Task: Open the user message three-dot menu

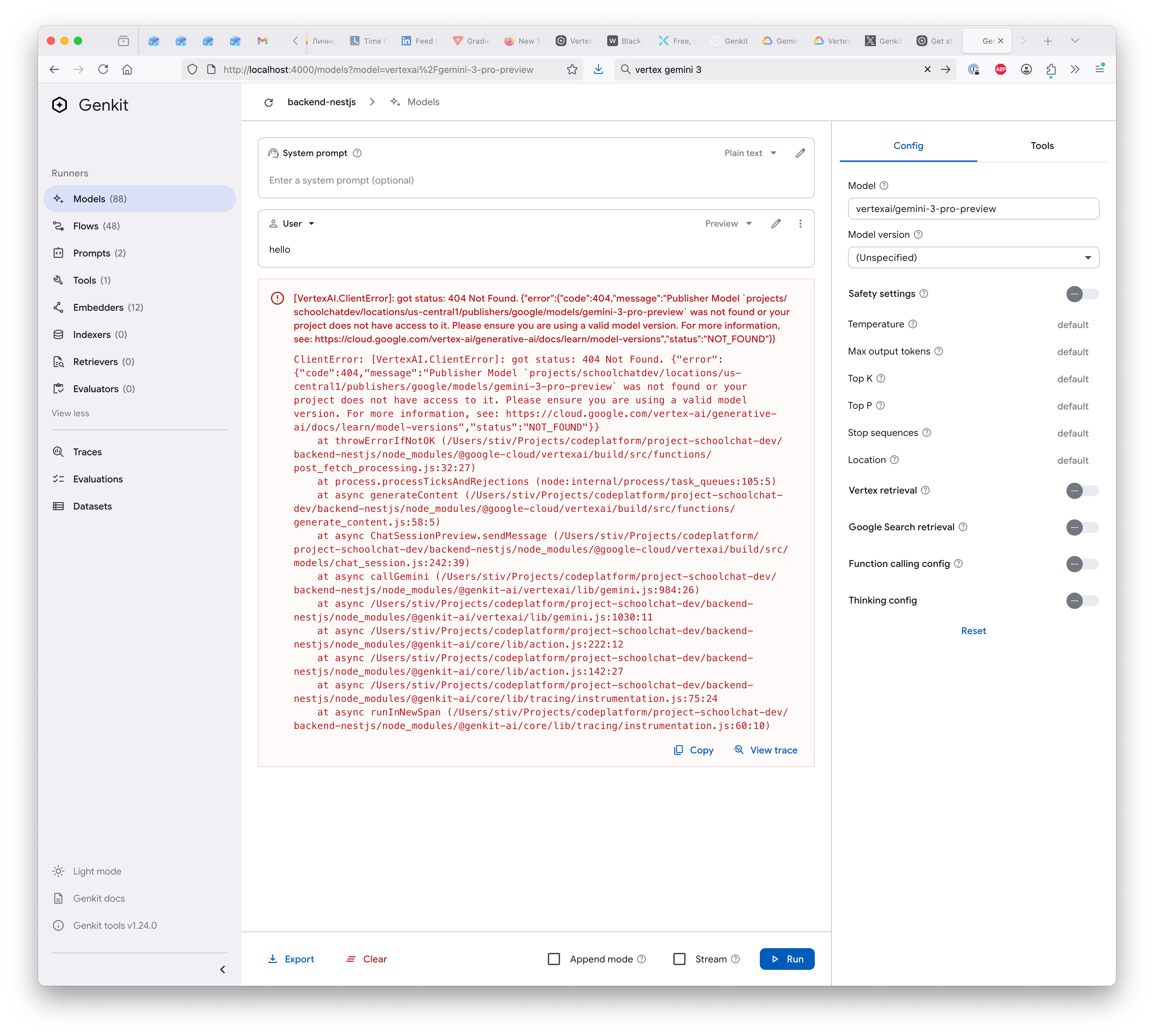Action: pyautogui.click(x=800, y=224)
